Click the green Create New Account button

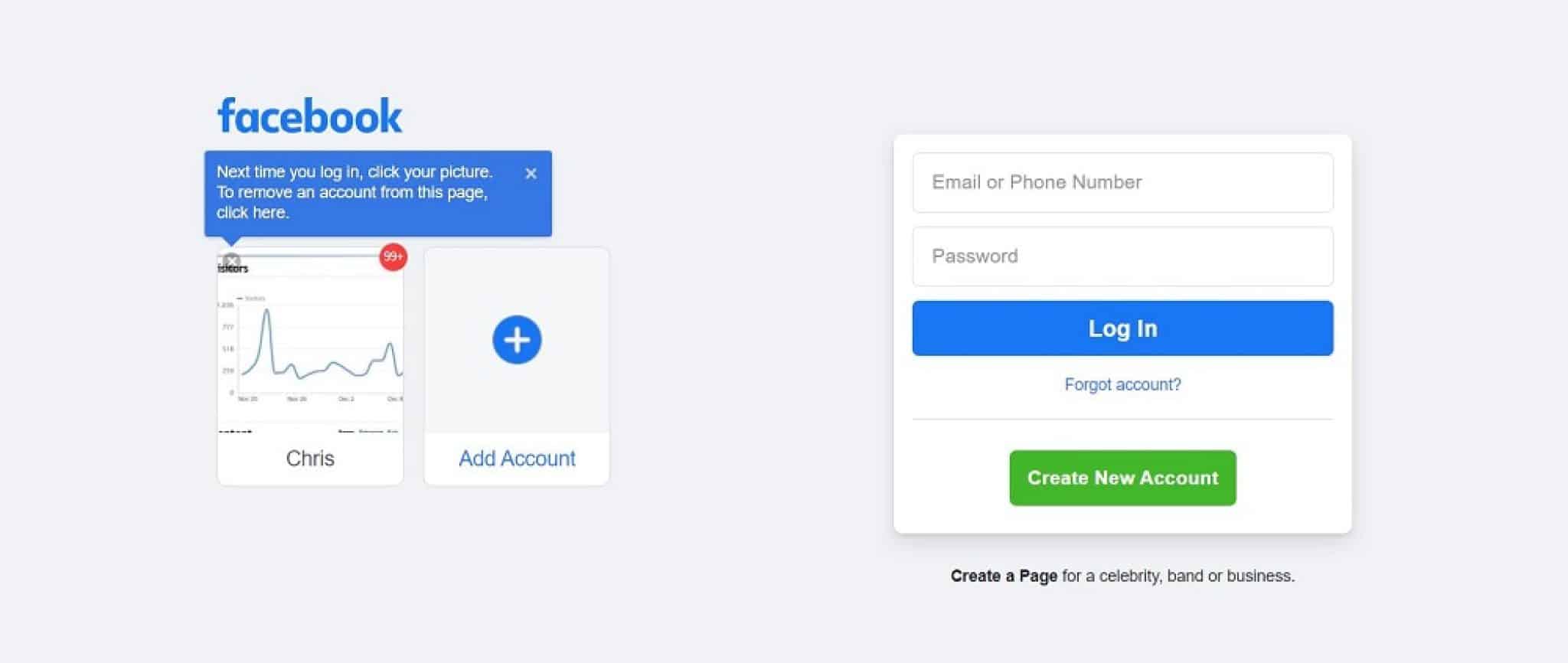point(1122,478)
